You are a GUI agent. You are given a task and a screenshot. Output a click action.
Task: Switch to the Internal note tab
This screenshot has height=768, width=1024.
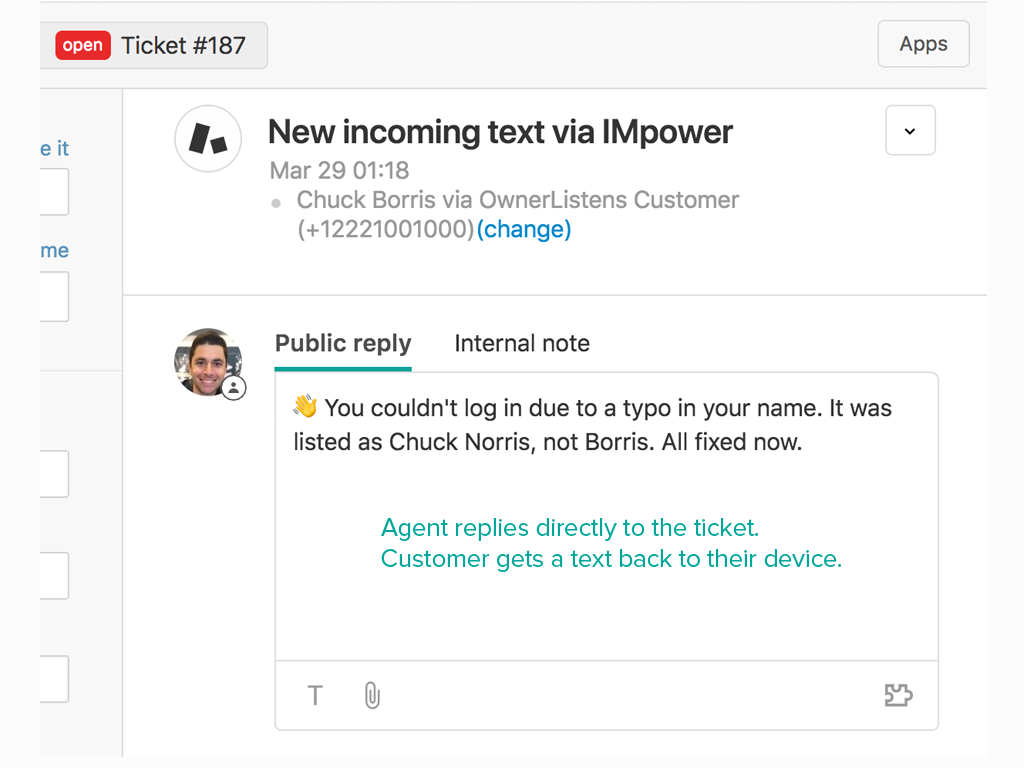tap(521, 344)
